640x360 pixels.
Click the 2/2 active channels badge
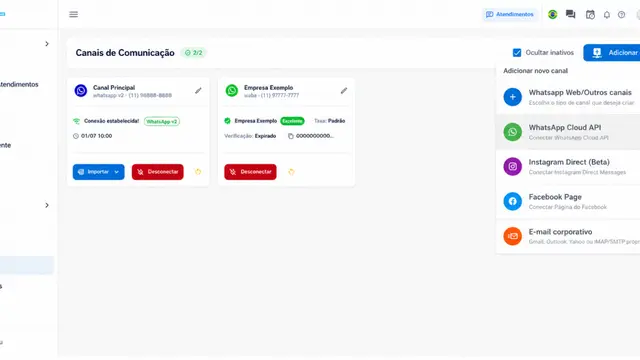coord(193,53)
